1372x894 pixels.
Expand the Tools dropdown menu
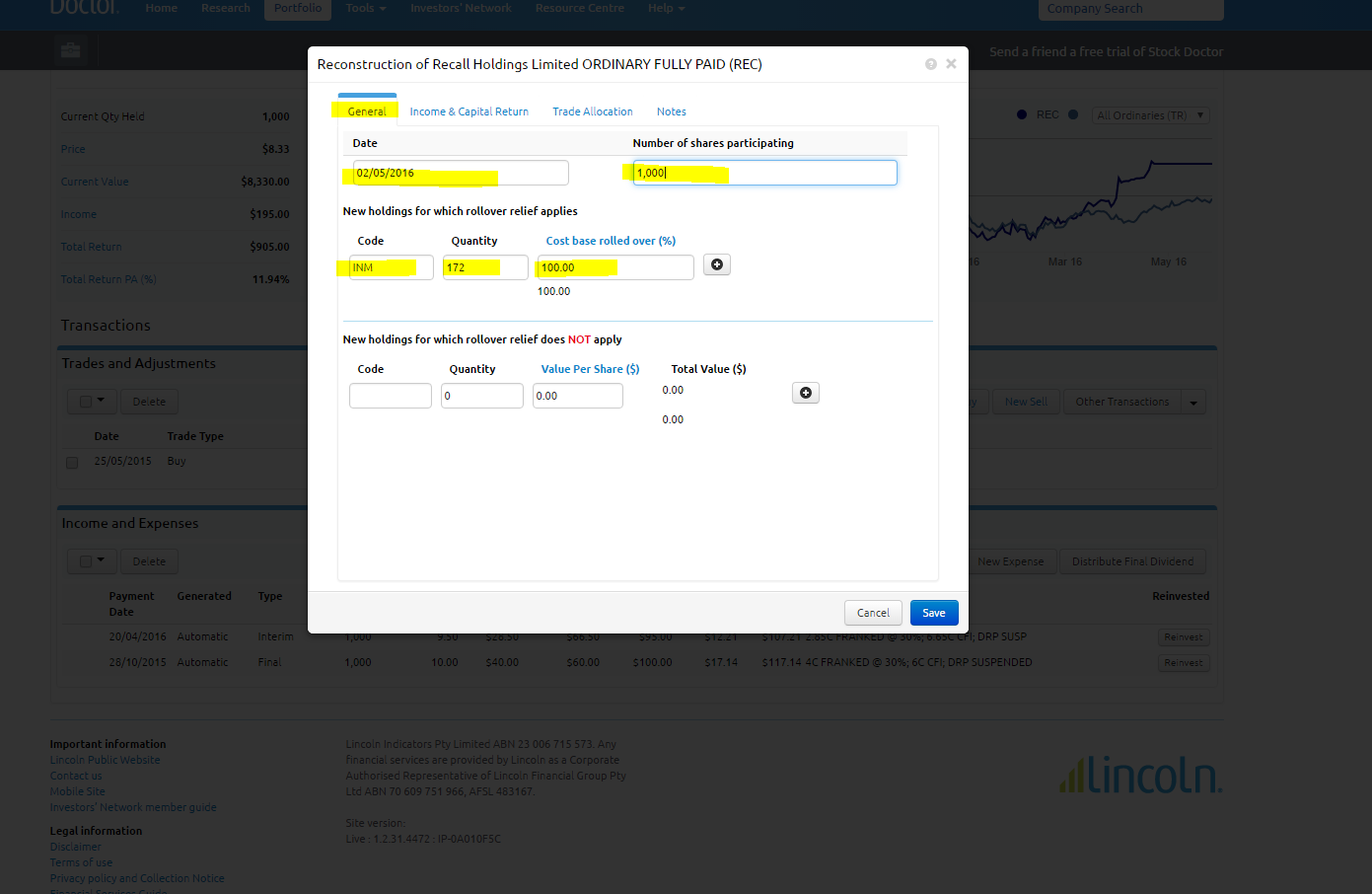point(366,8)
